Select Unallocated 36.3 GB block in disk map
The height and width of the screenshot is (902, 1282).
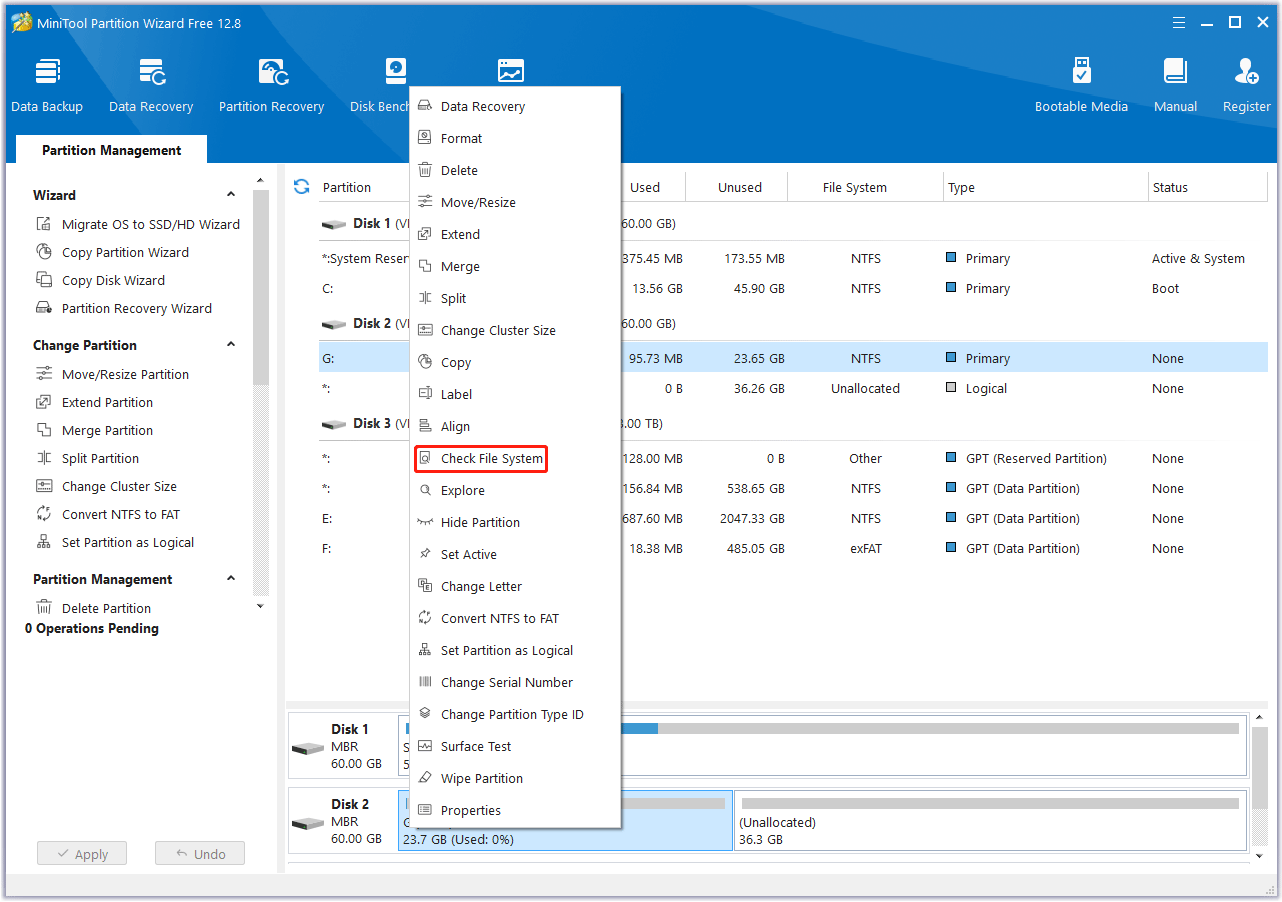pos(990,820)
